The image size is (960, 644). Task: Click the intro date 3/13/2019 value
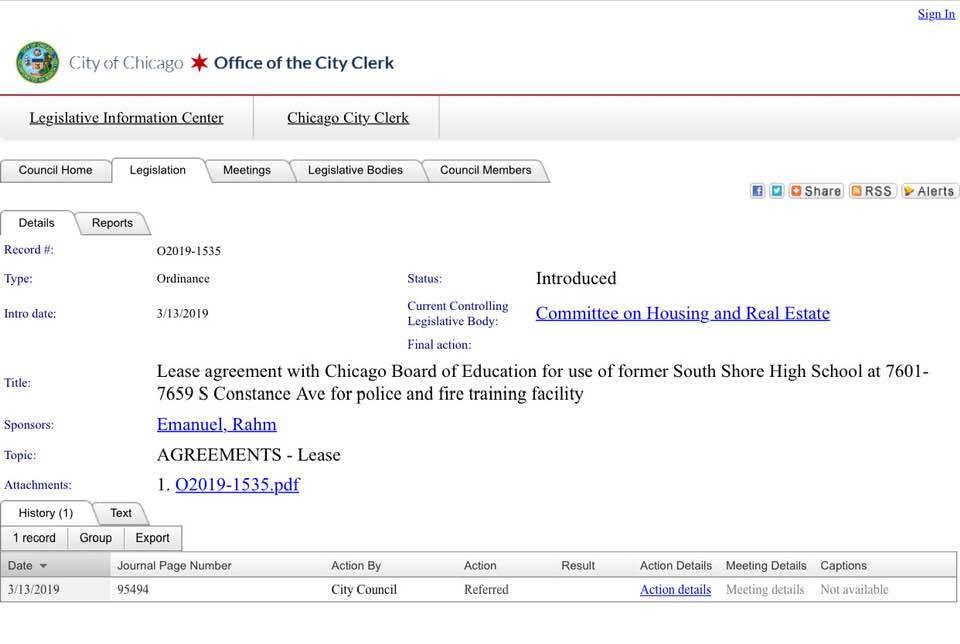(182, 313)
